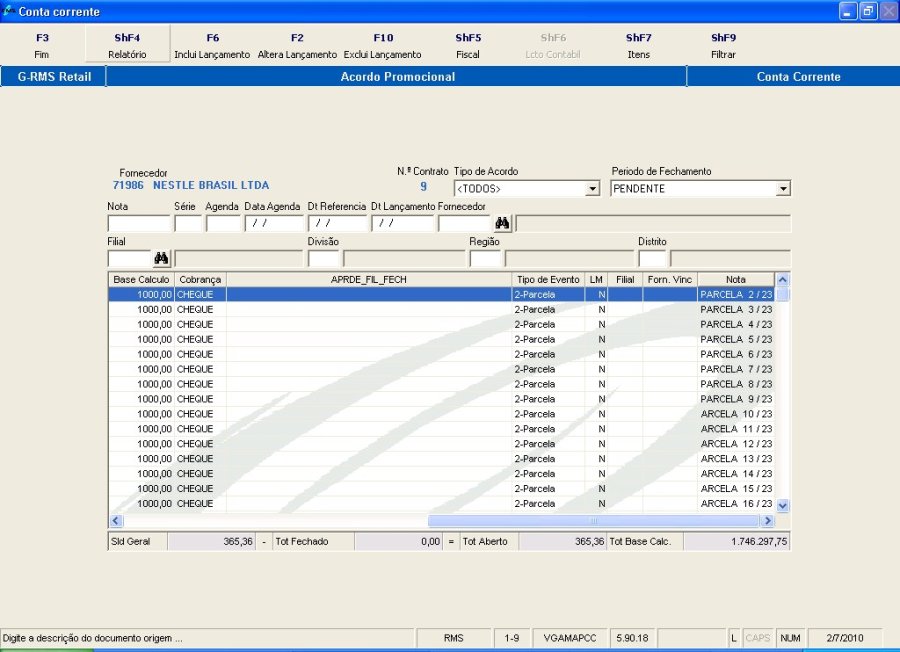Click into the Data Agenda date field
900x652 pixels.
click(x=274, y=224)
